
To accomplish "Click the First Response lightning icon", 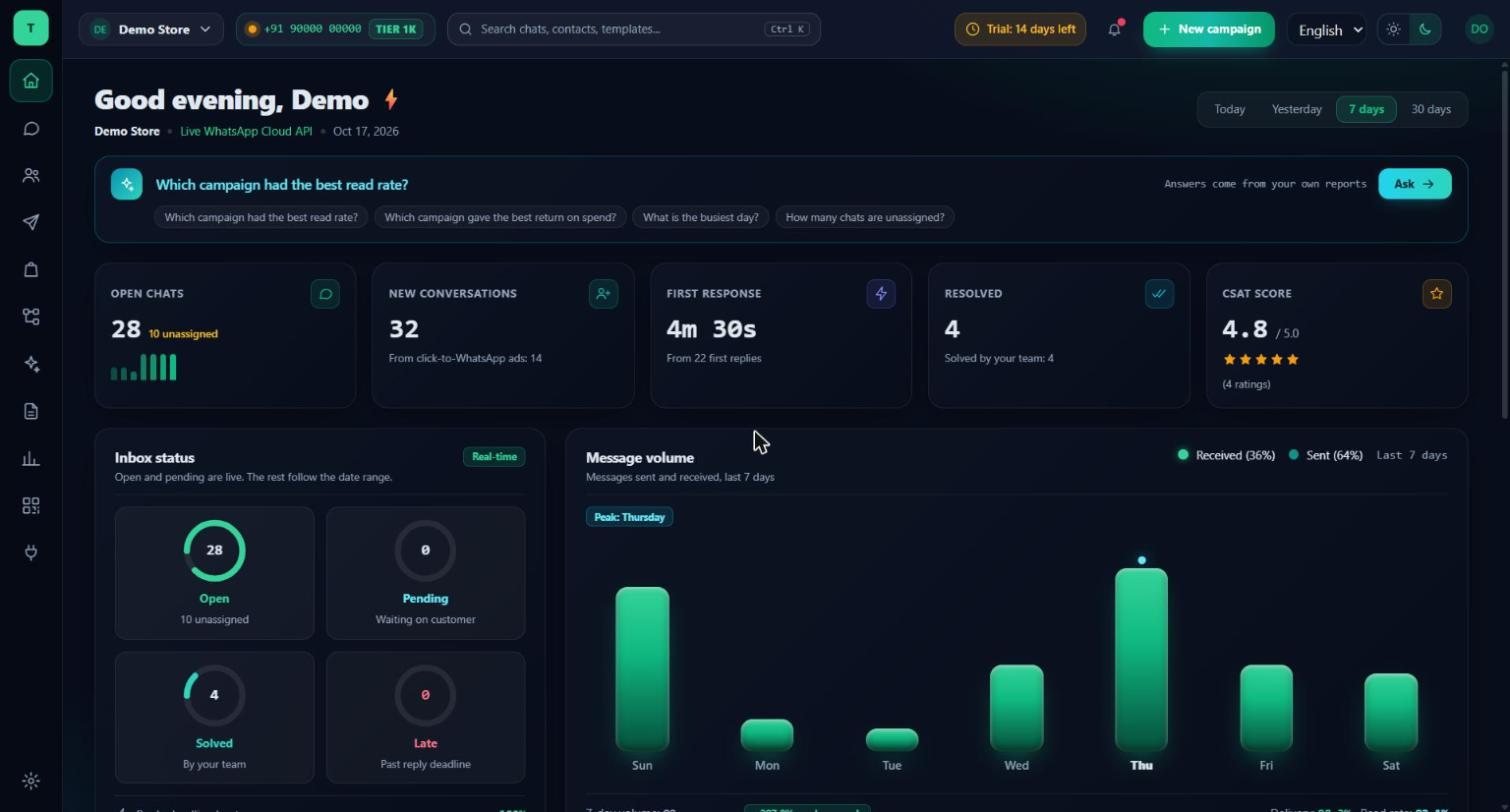I will [x=881, y=294].
